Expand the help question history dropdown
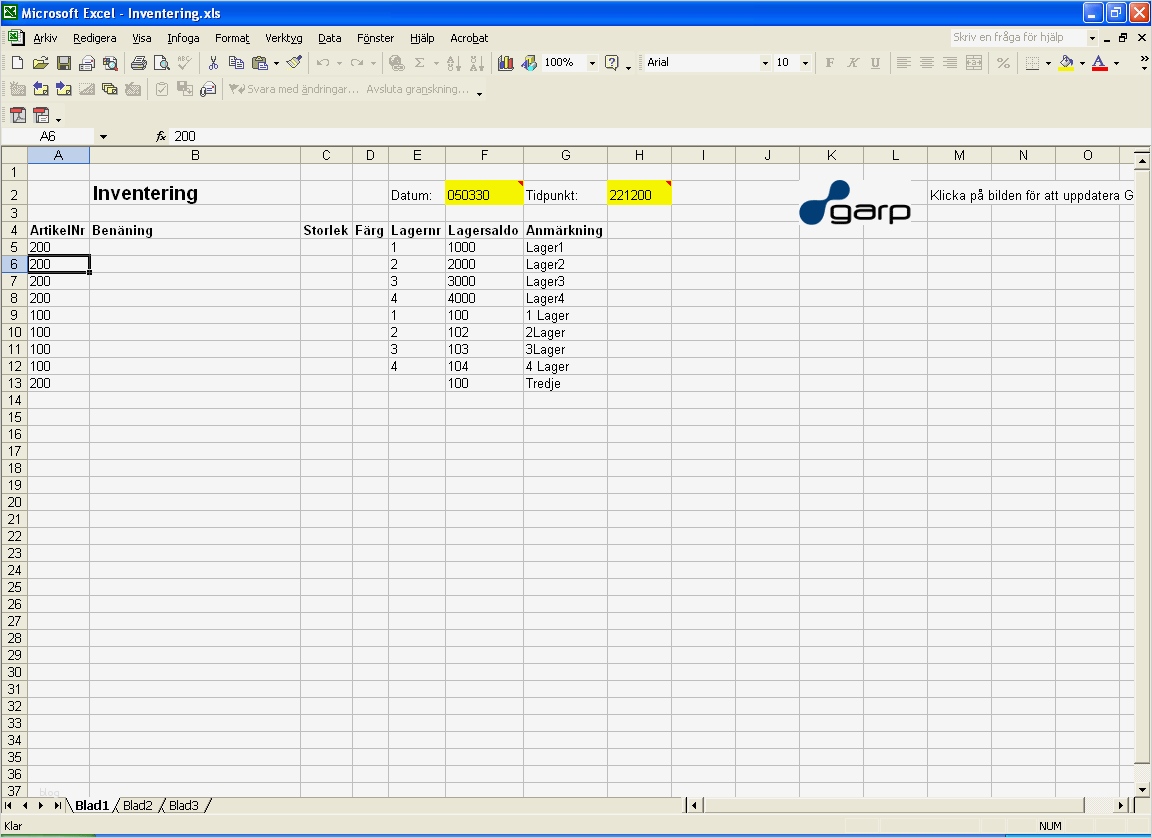The width and height of the screenshot is (1152, 838). 1092,37
